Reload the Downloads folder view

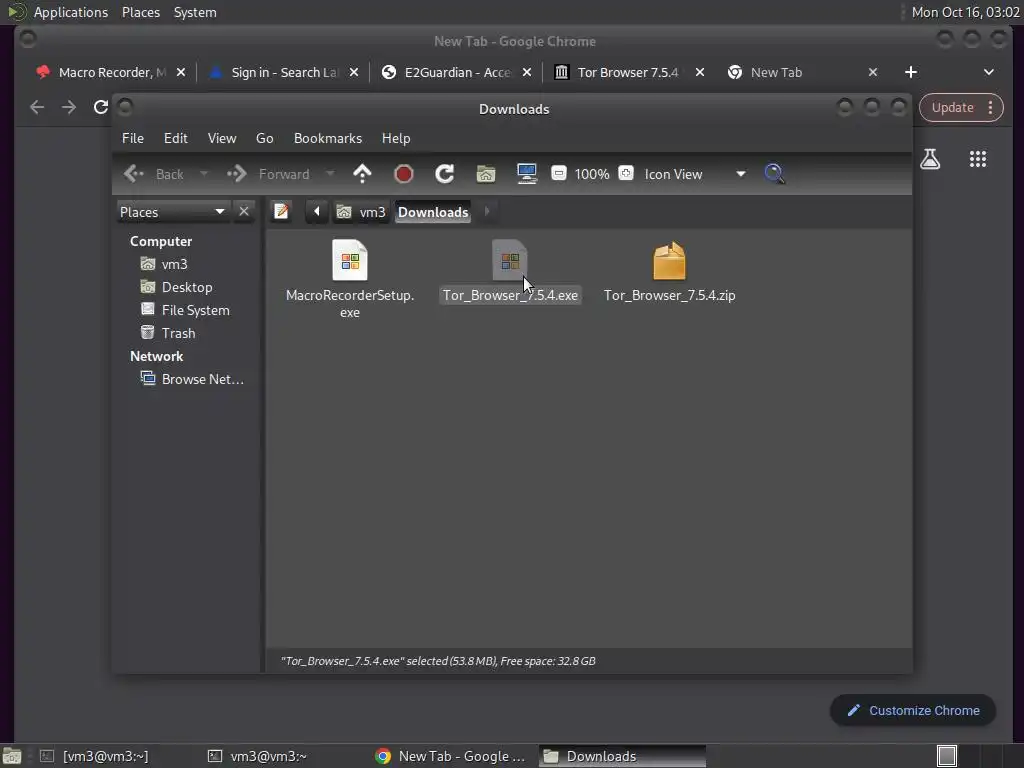point(445,174)
